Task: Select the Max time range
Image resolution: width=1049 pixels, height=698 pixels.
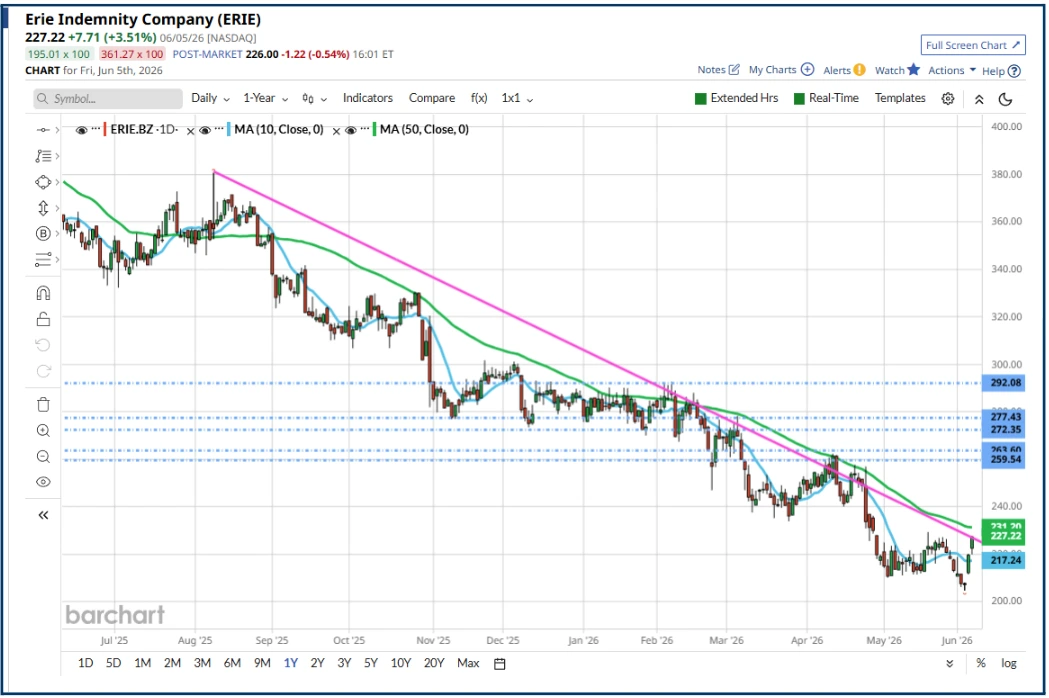Action: pyautogui.click(x=468, y=663)
